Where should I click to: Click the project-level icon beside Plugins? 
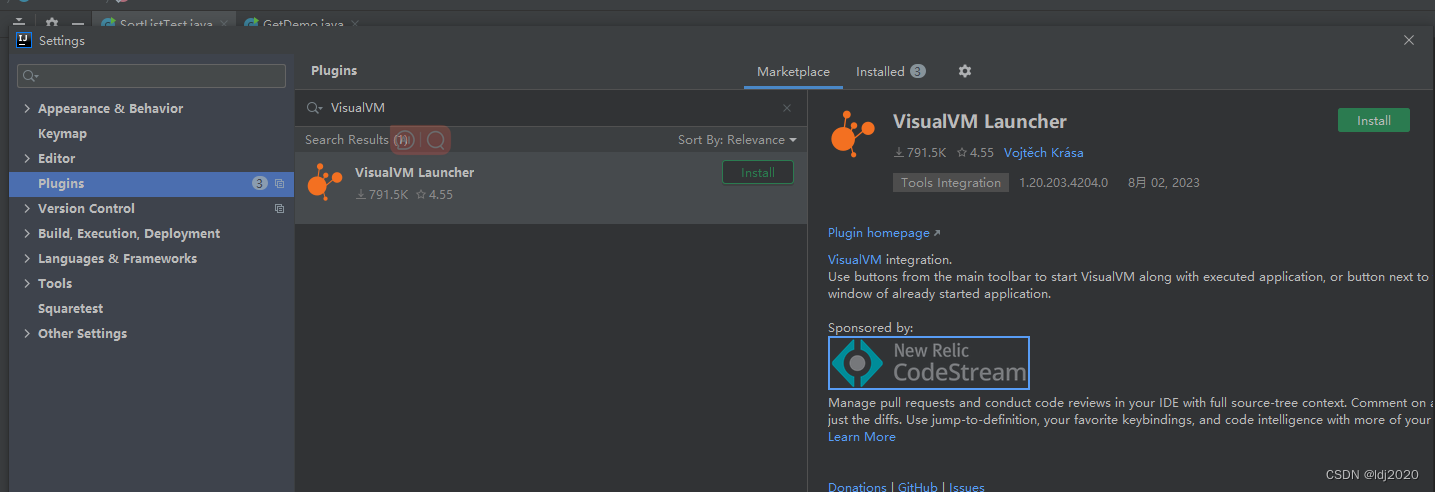pos(280,184)
